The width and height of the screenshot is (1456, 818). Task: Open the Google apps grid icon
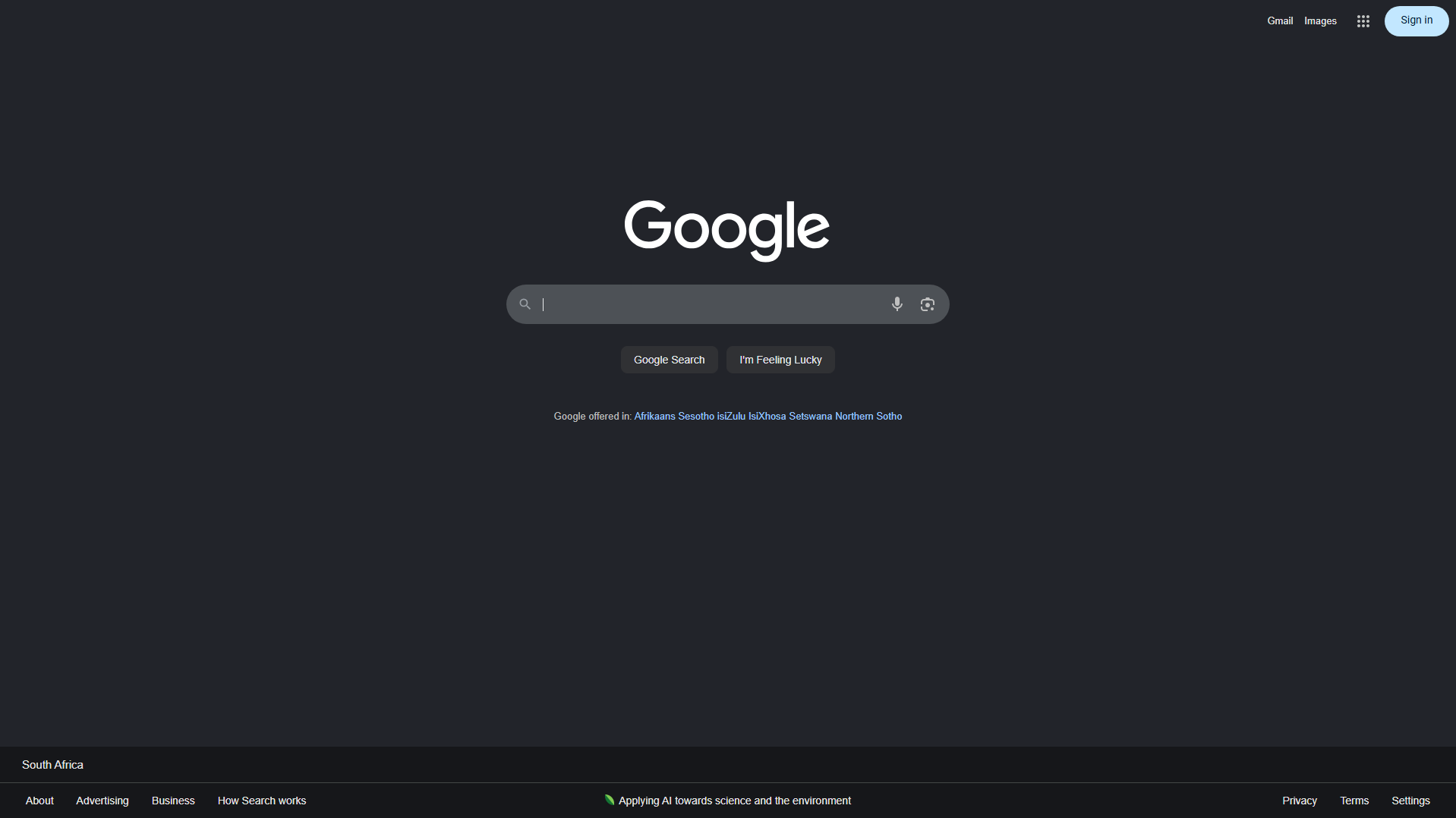point(1363,21)
